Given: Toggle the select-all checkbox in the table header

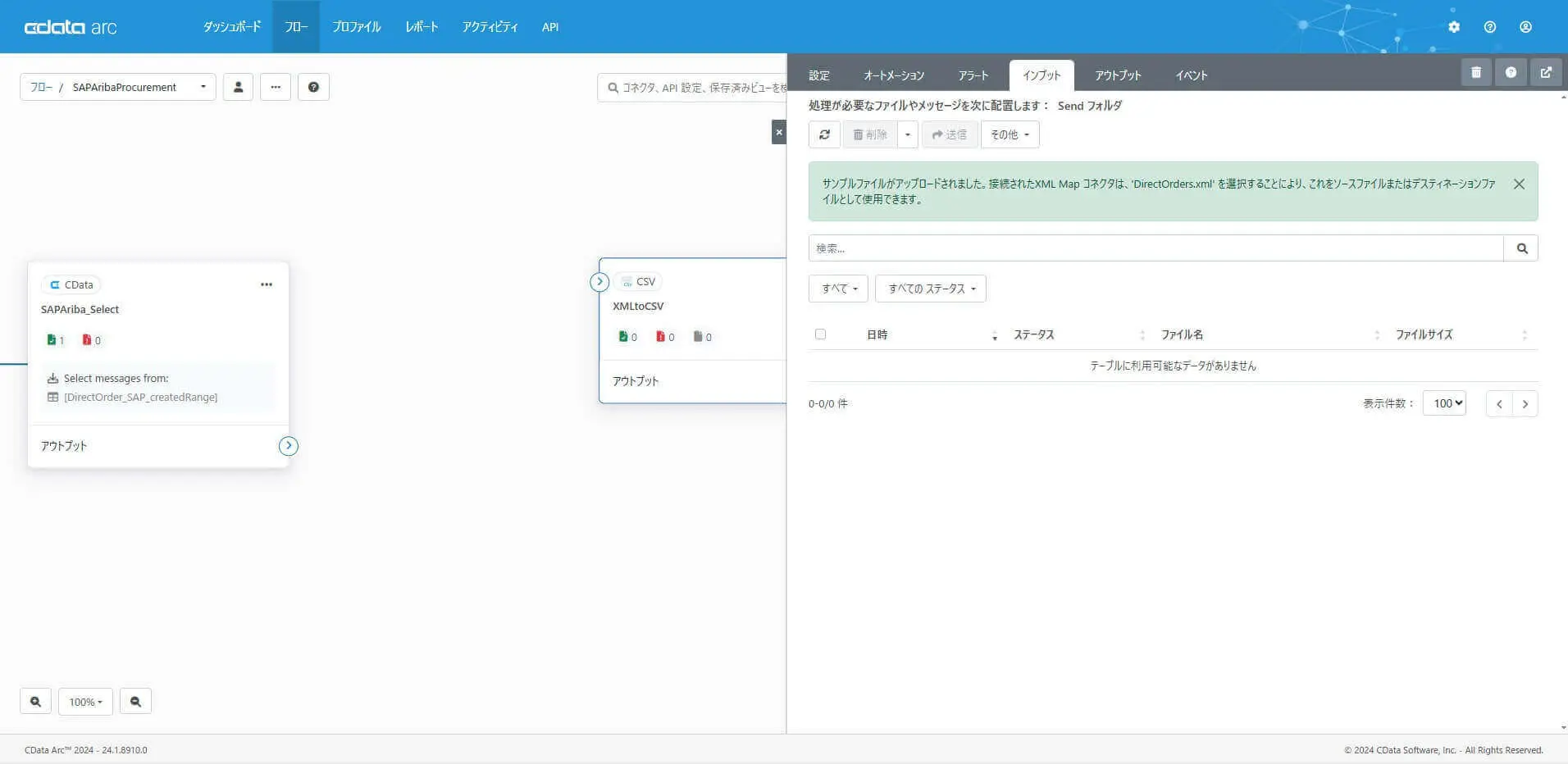Looking at the screenshot, I should [x=820, y=334].
